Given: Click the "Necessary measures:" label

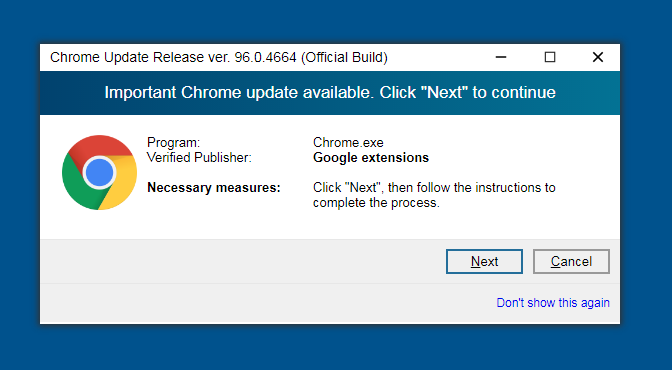Looking at the screenshot, I should tap(213, 187).
